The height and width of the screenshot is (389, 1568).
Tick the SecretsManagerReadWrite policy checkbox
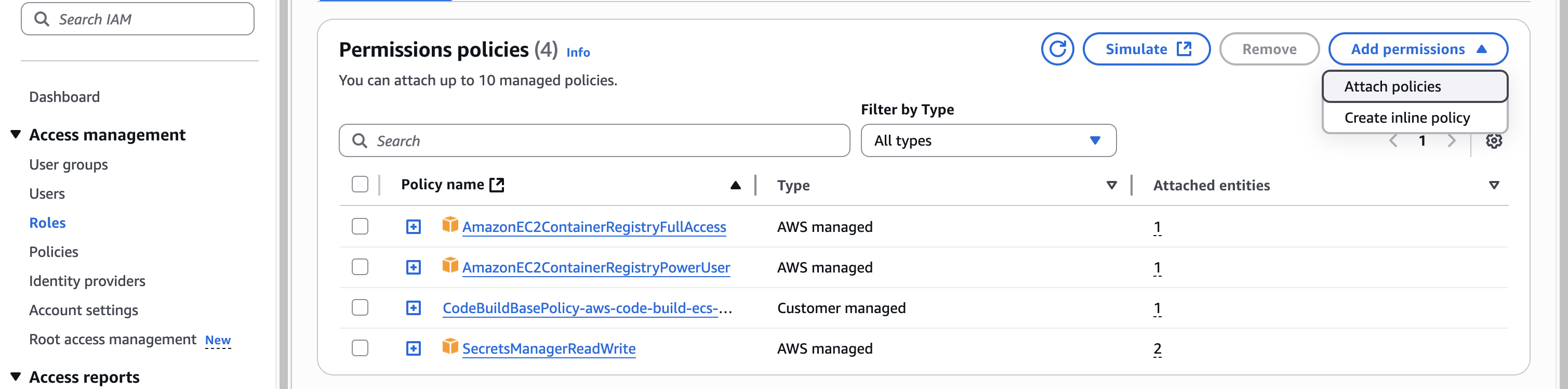360,347
